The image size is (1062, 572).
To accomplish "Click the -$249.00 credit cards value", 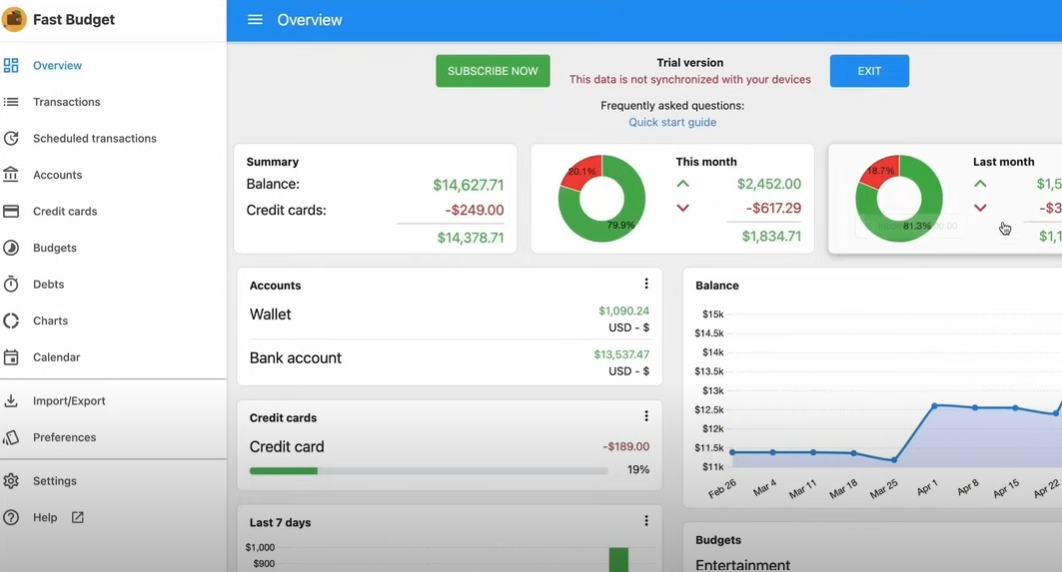I will tap(474, 211).
